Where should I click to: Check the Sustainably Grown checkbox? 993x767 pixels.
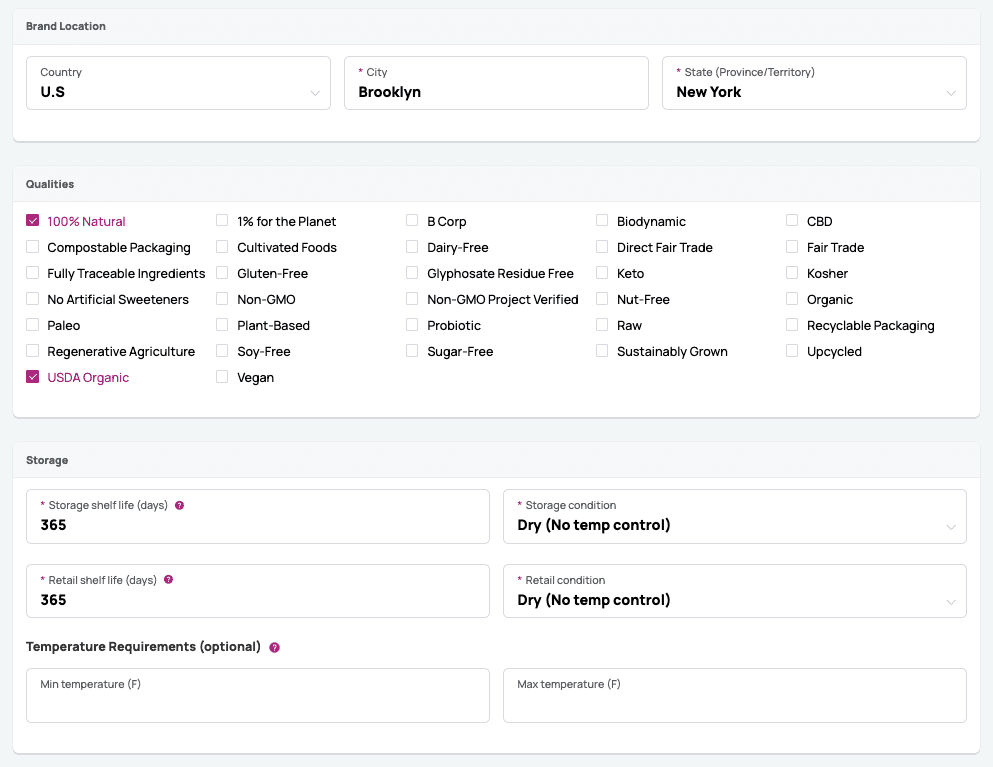tap(602, 350)
